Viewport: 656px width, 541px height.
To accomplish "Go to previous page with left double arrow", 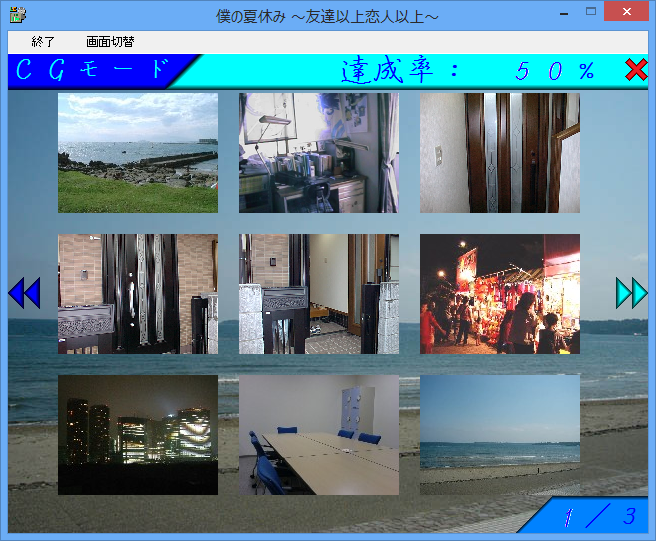I will (x=23, y=293).
